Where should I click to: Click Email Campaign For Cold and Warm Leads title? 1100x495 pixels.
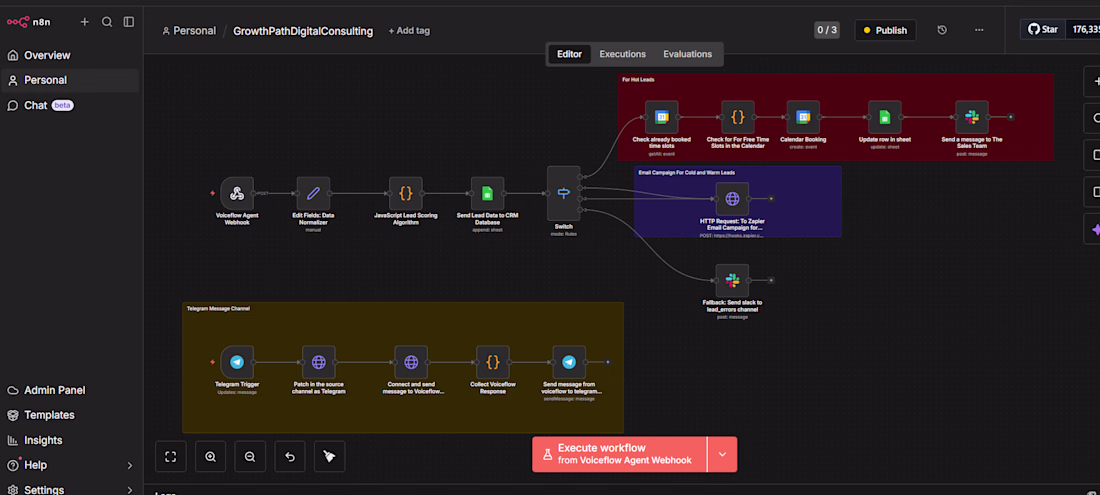tap(687, 172)
